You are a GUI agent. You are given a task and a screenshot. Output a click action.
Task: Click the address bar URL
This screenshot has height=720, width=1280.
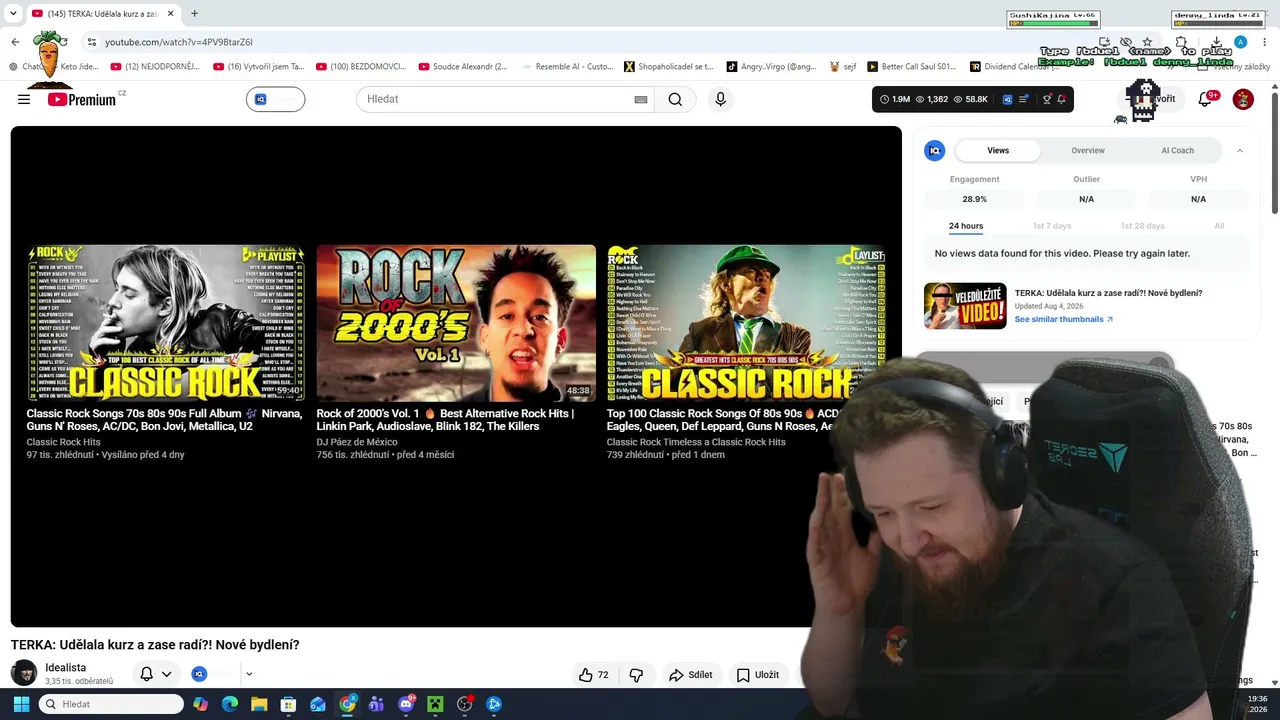pyautogui.click(x=179, y=42)
